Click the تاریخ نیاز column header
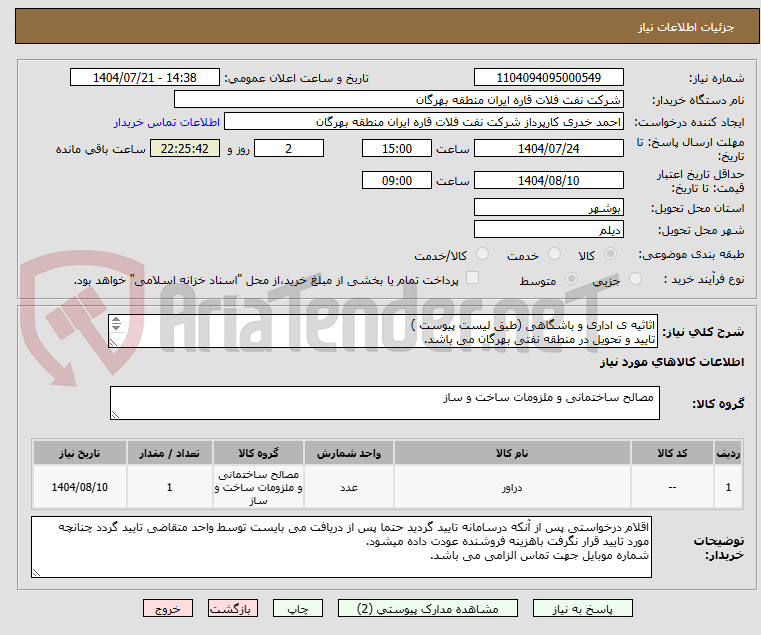Viewport: 761px width, 635px height. (x=80, y=453)
